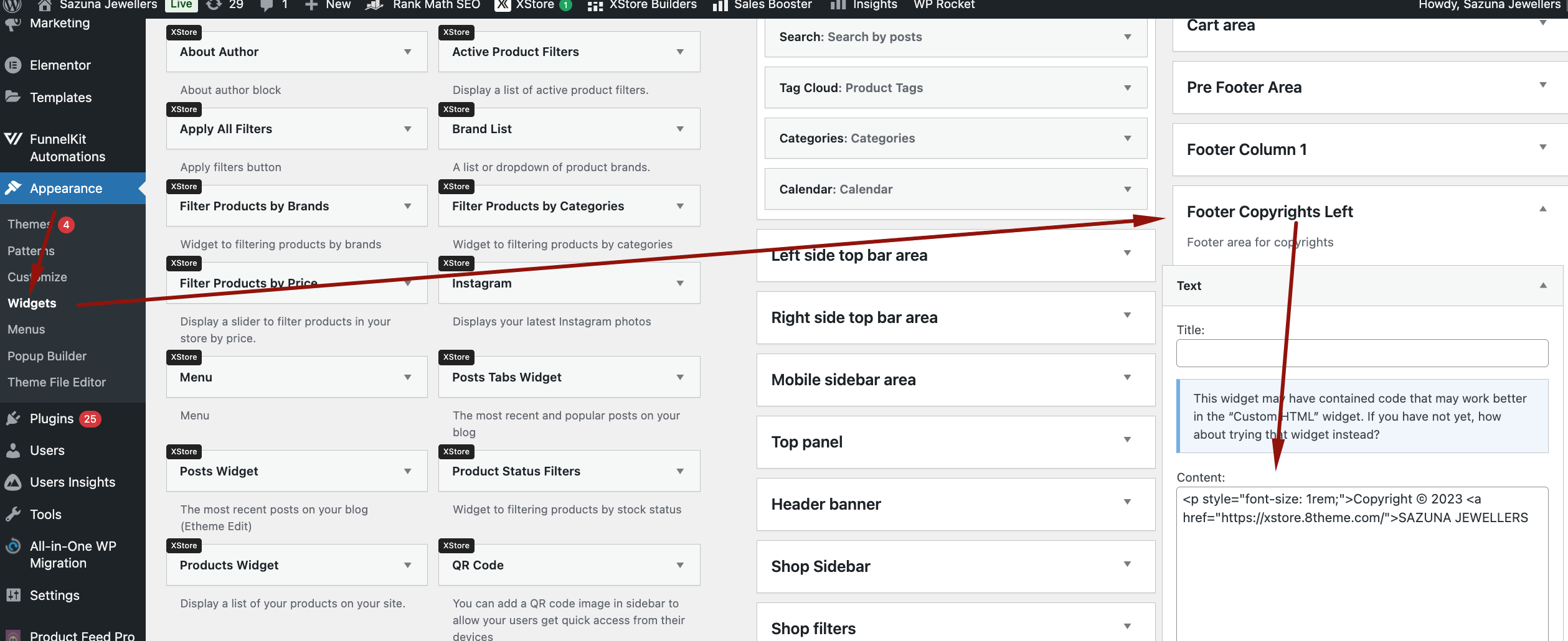The width and height of the screenshot is (1568, 641).
Task: Expand the Products Widget arrow
Action: tap(407, 565)
